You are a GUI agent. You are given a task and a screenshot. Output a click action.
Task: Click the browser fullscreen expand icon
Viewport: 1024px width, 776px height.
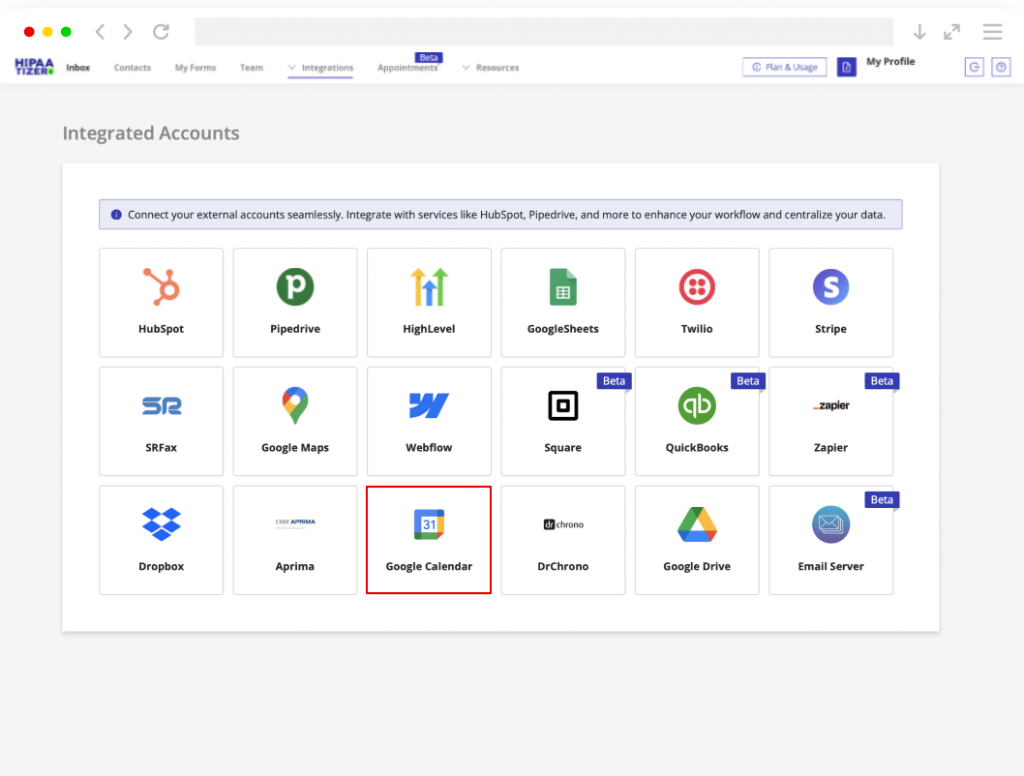952,31
